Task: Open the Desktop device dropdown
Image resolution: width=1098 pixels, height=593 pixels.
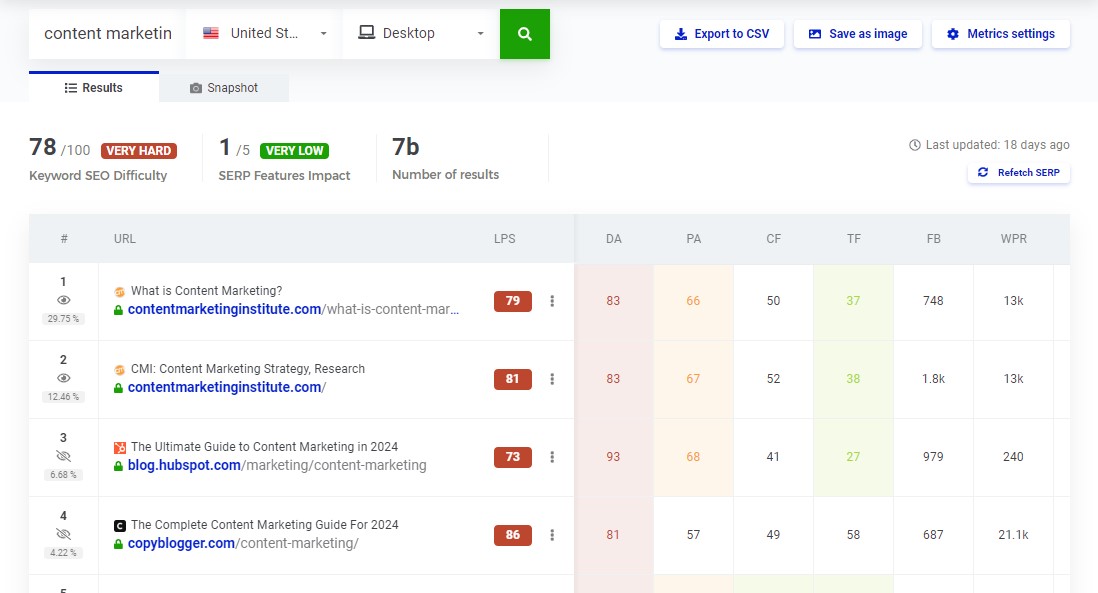Action: coord(421,34)
